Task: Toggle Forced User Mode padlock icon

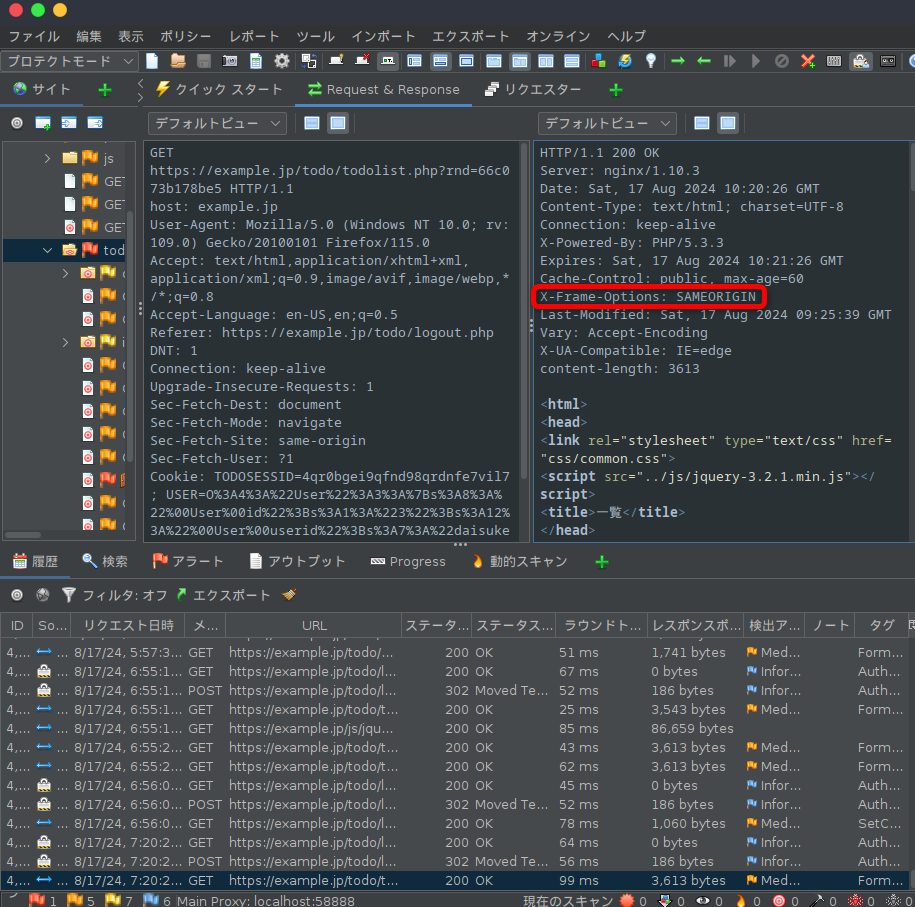Action: [x=861, y=61]
